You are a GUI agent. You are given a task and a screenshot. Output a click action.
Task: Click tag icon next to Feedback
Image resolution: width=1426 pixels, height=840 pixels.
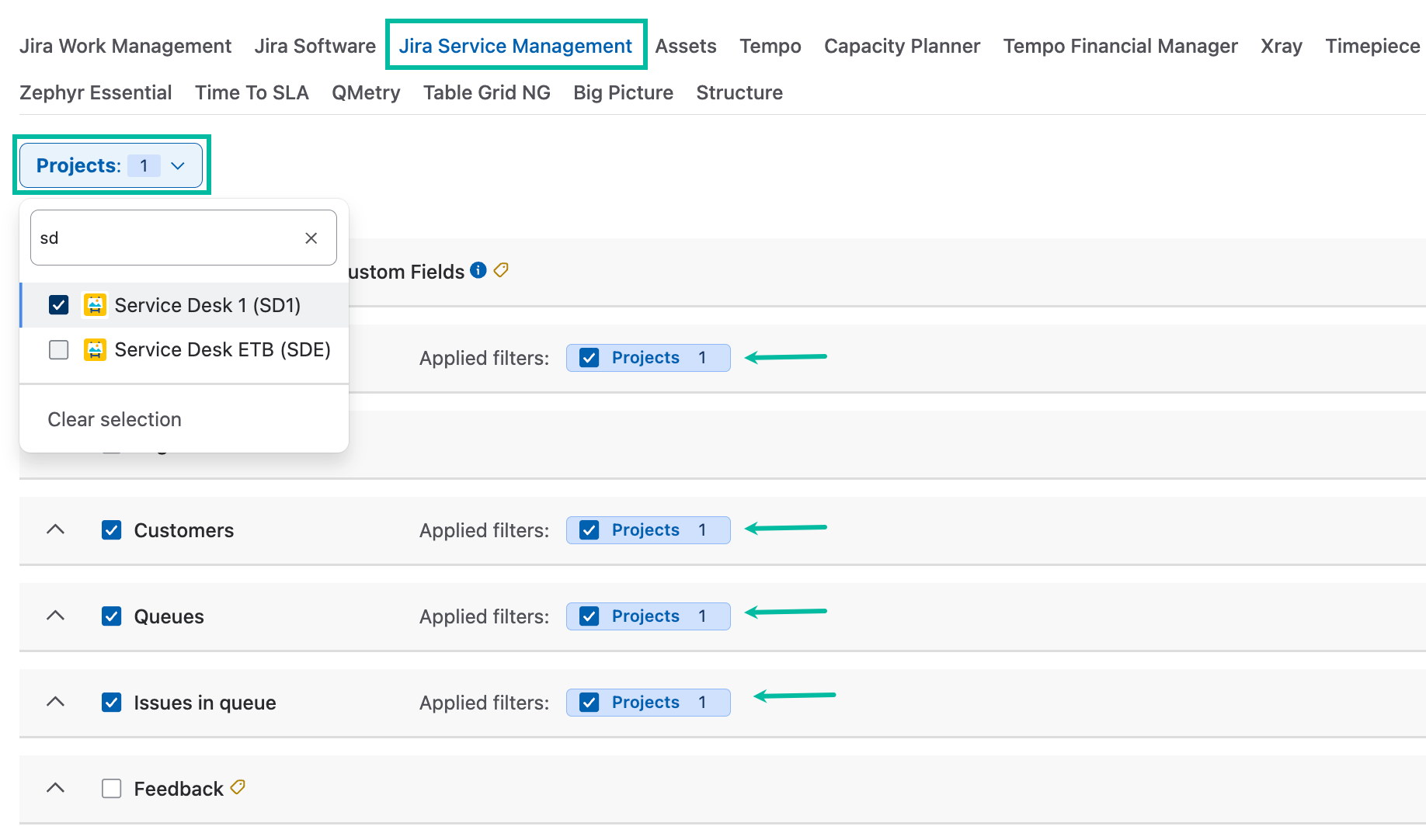click(238, 787)
